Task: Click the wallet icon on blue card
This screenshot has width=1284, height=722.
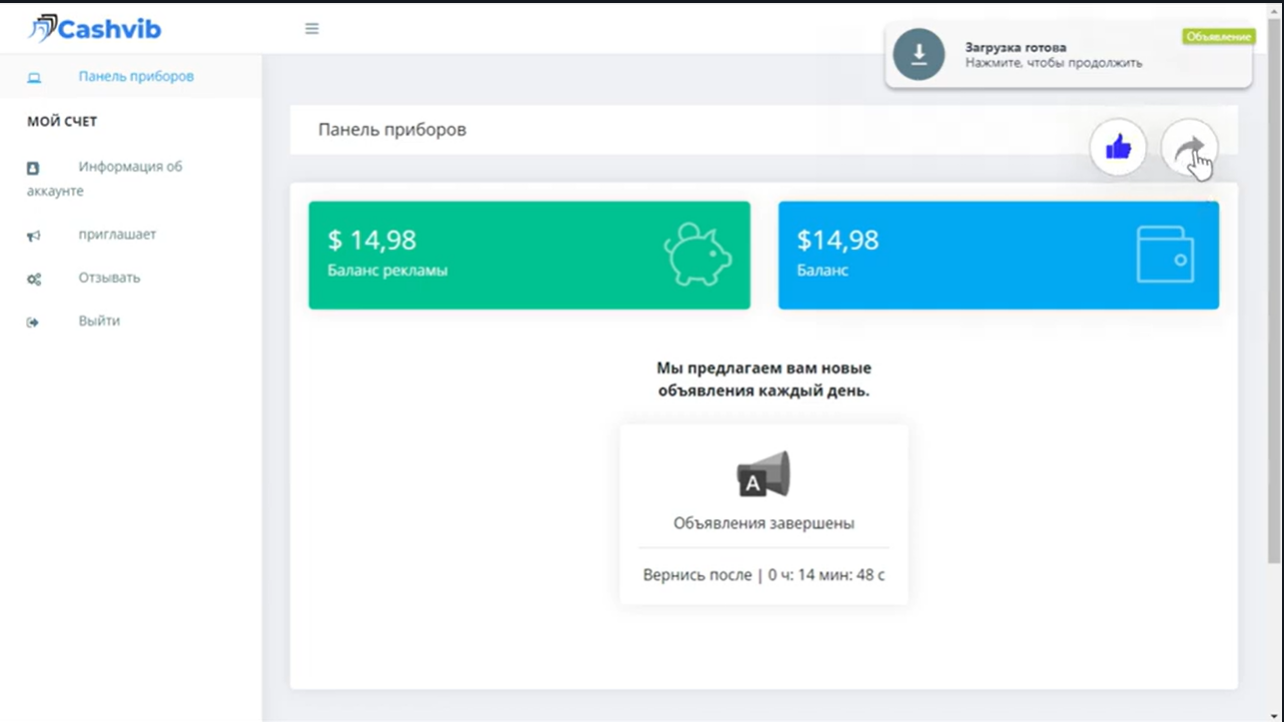Action: (x=1164, y=254)
